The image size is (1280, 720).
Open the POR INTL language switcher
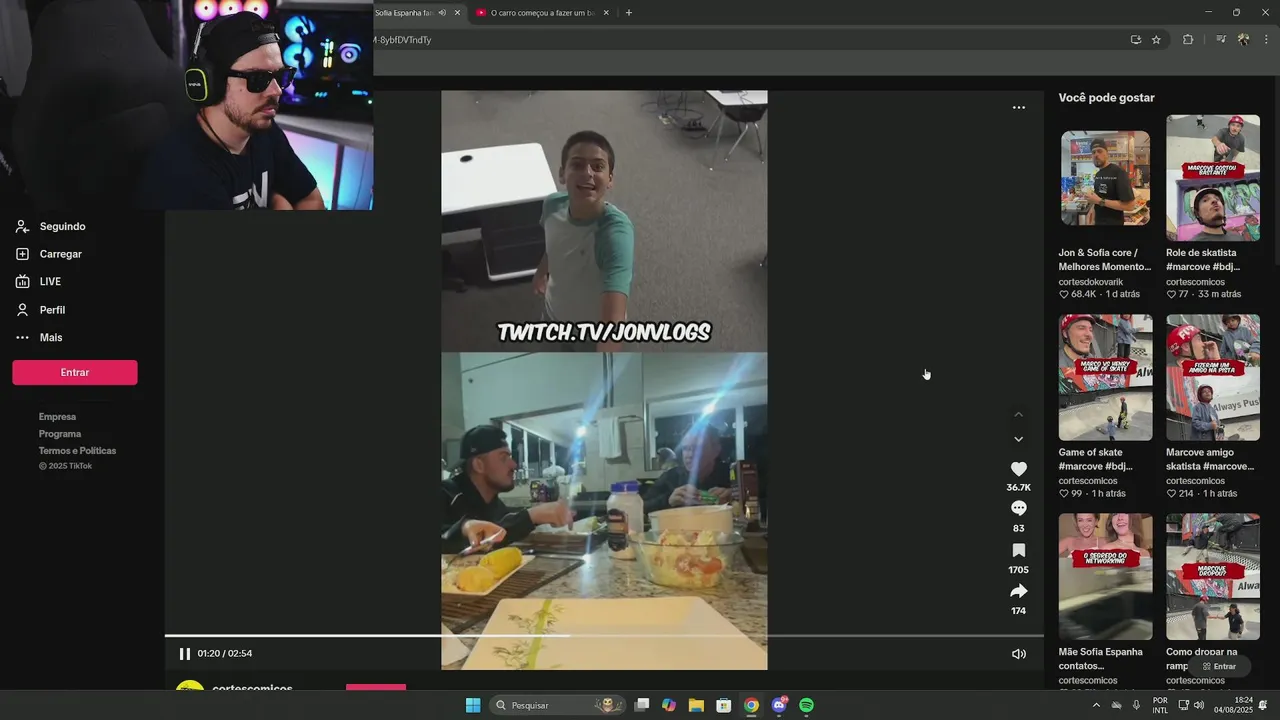(1160, 705)
